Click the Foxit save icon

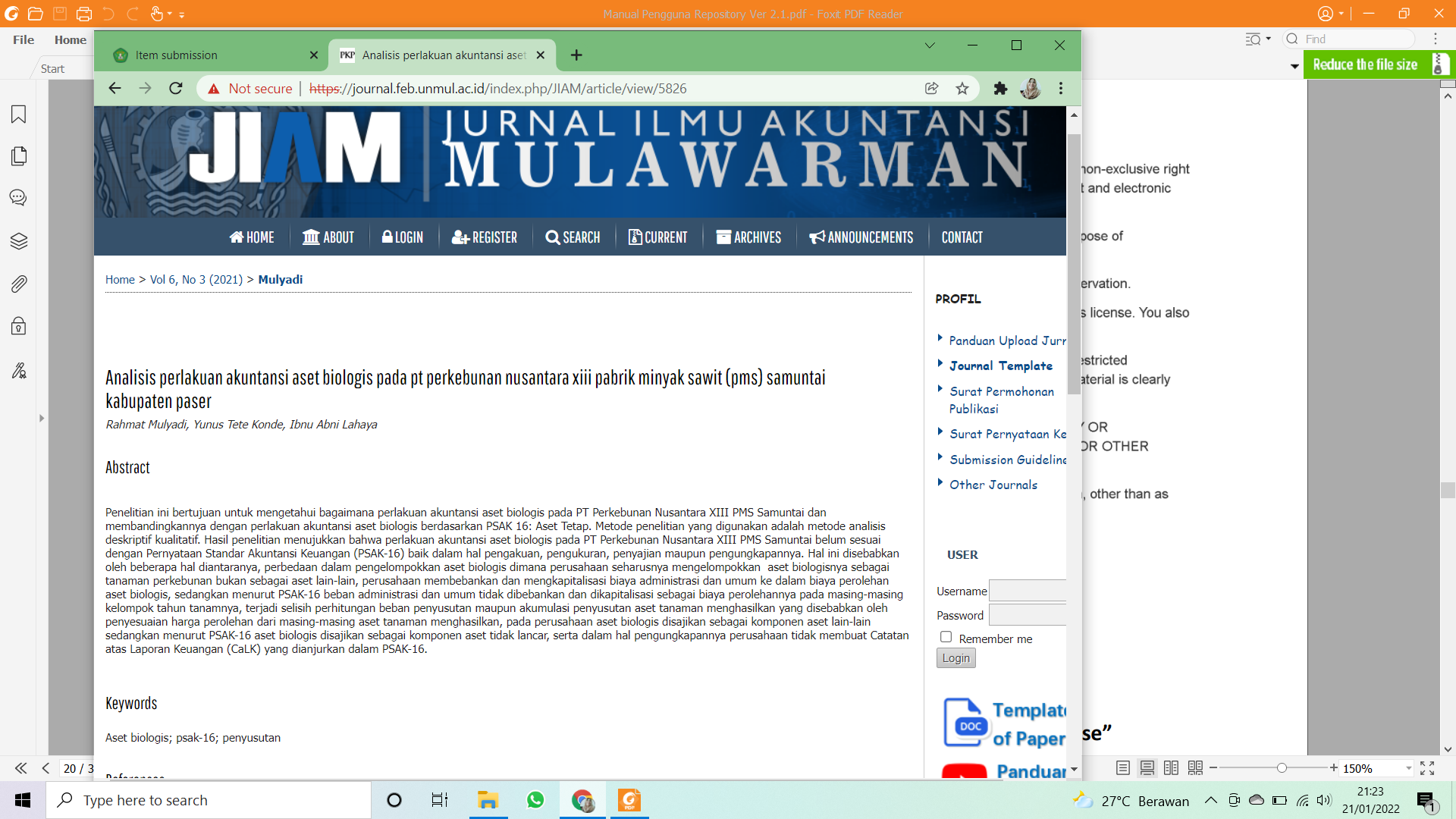point(60,14)
